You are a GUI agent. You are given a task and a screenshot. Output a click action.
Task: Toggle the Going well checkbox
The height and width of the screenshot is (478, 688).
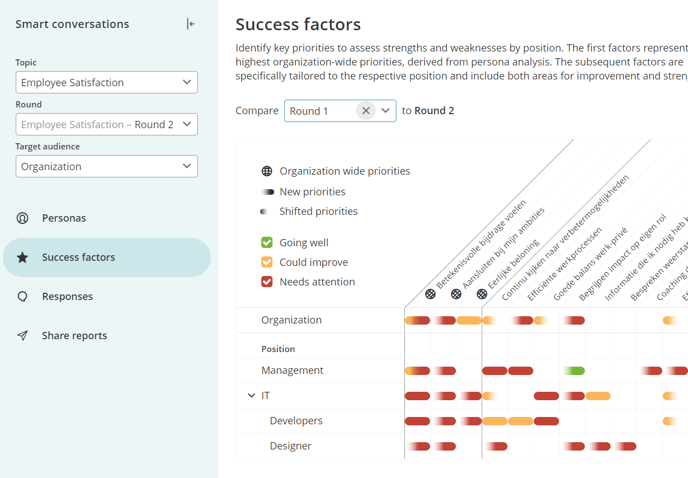[x=267, y=242]
